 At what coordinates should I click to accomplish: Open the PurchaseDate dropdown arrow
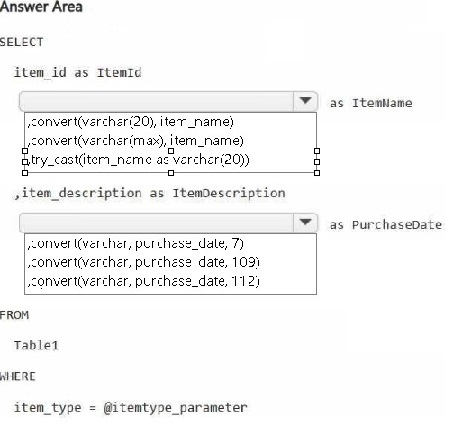pyautogui.click(x=305, y=222)
